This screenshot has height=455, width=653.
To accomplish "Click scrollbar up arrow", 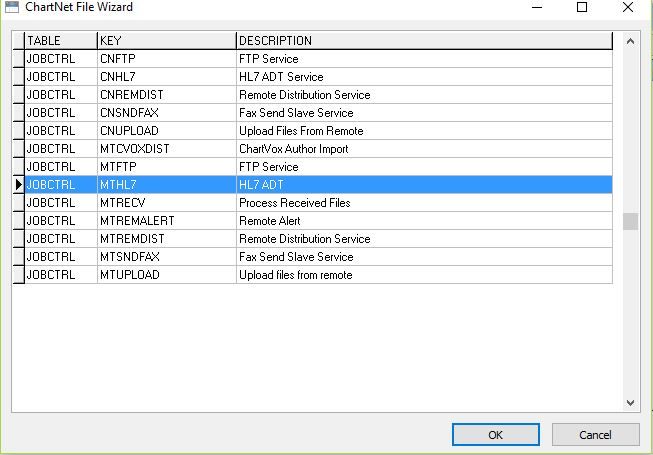I will tap(630, 41).
